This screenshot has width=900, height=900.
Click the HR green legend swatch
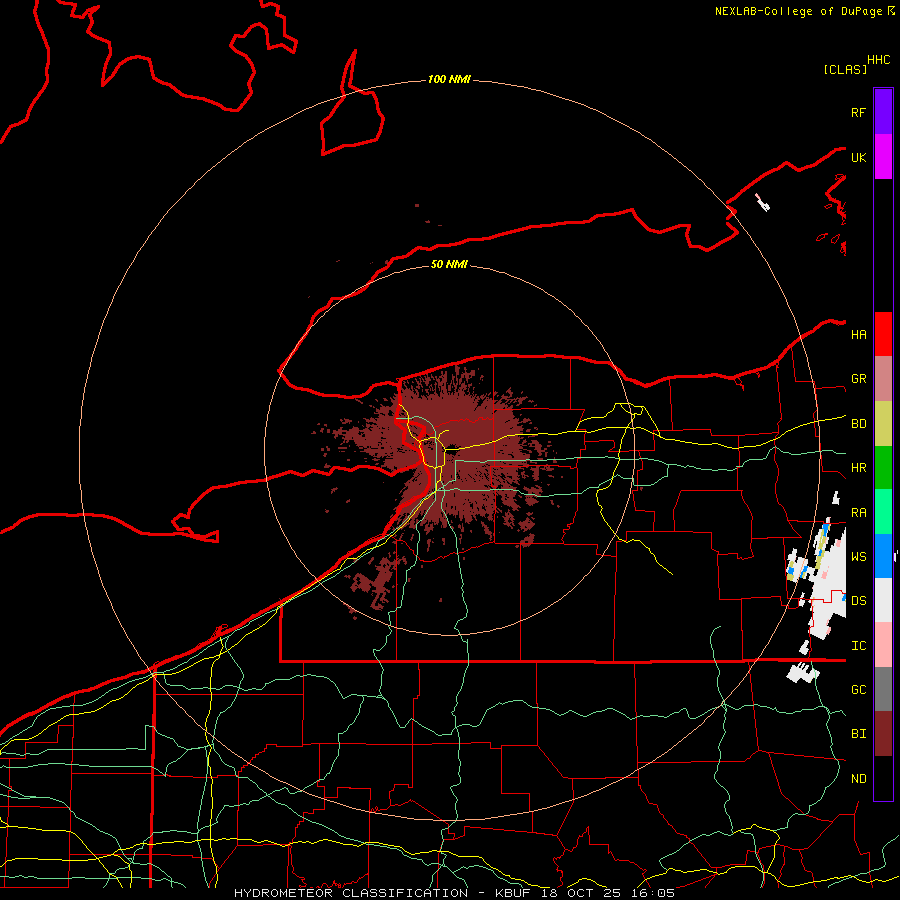tap(883, 467)
